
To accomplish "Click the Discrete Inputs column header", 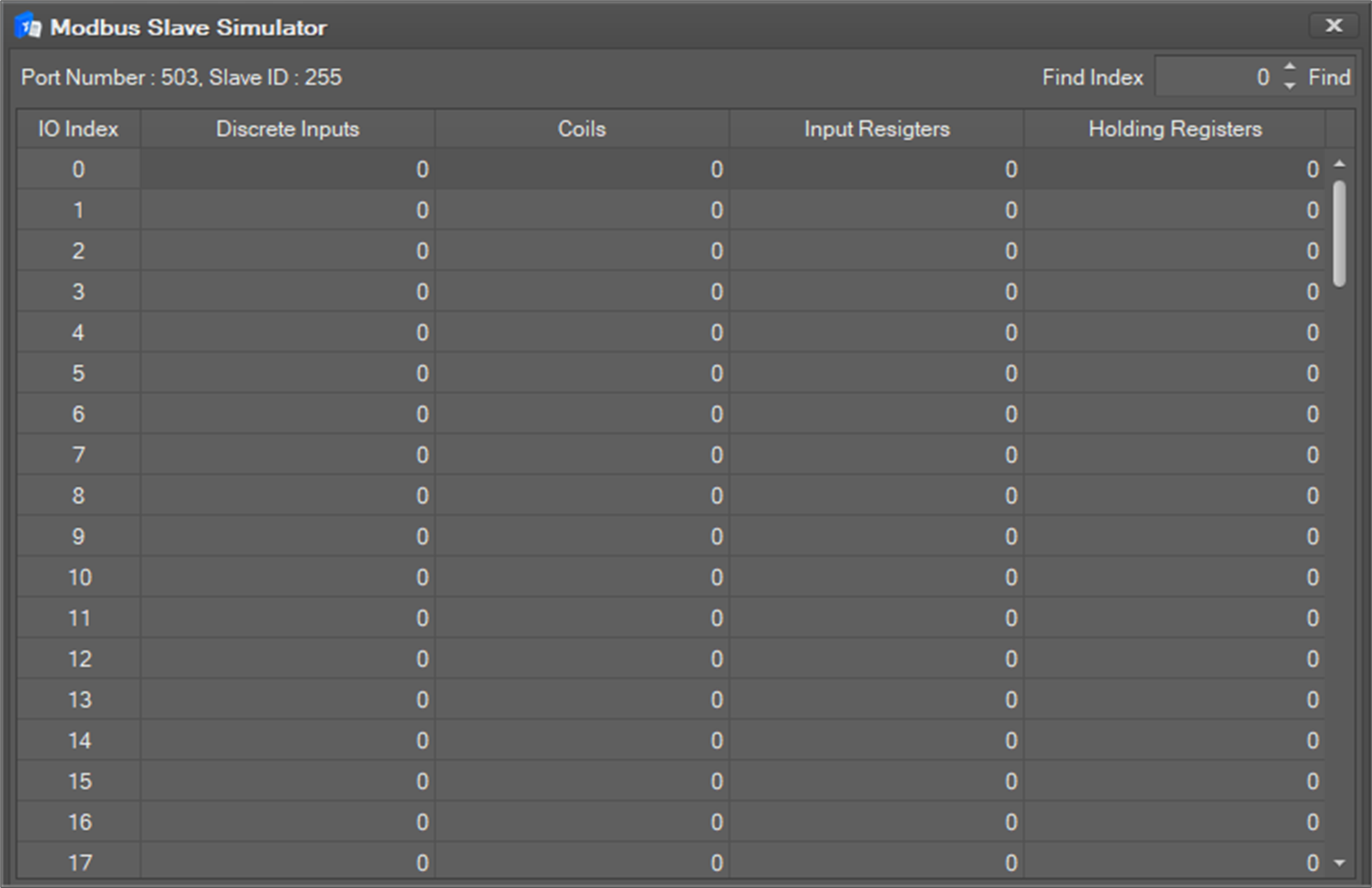I will (x=287, y=129).
